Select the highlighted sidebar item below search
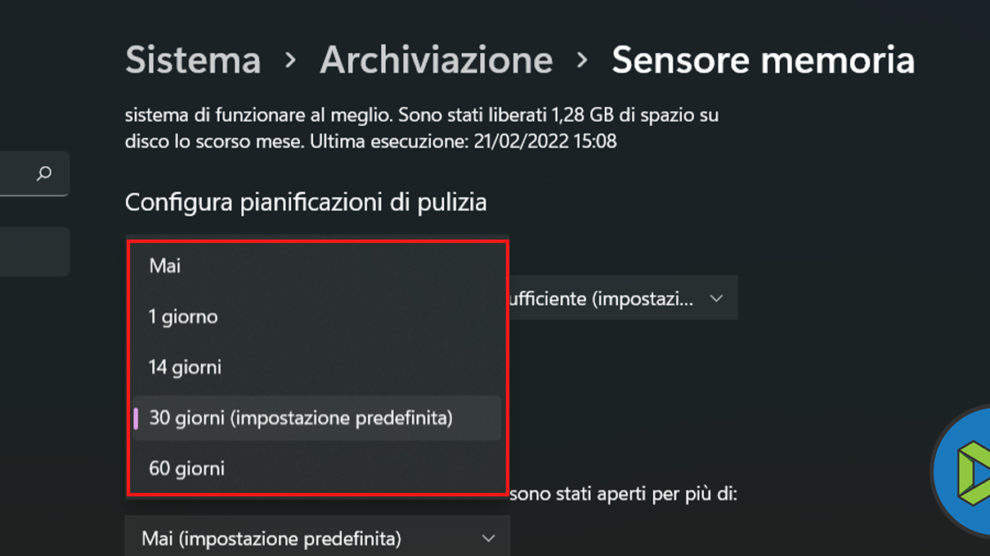 (34, 251)
